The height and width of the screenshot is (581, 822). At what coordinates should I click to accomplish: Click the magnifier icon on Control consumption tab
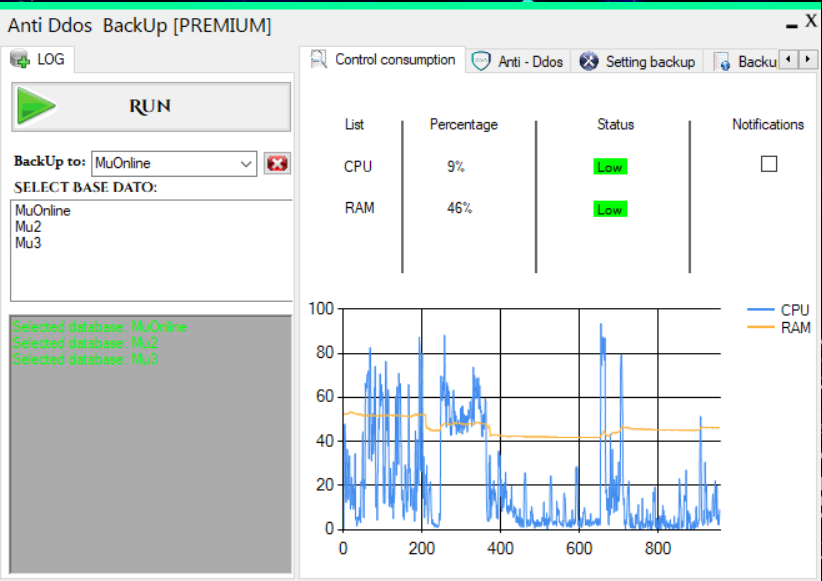(x=319, y=59)
